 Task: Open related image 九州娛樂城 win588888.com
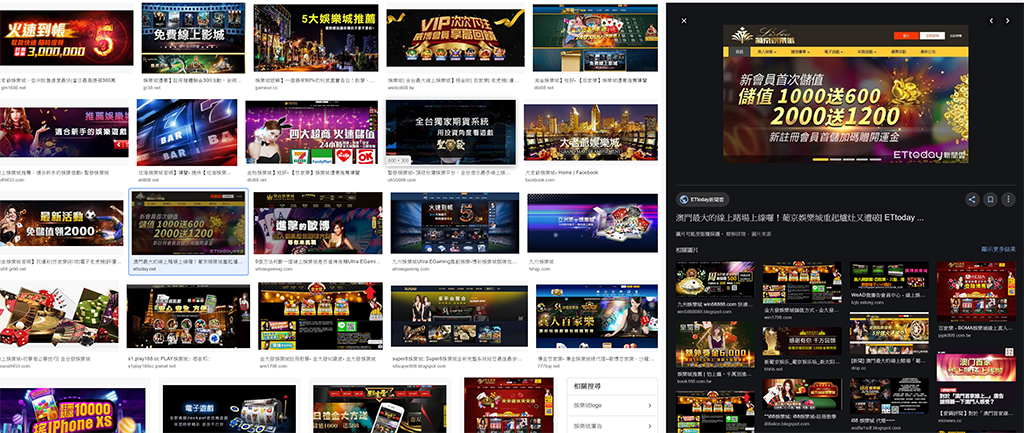pyautogui.click(x=714, y=280)
